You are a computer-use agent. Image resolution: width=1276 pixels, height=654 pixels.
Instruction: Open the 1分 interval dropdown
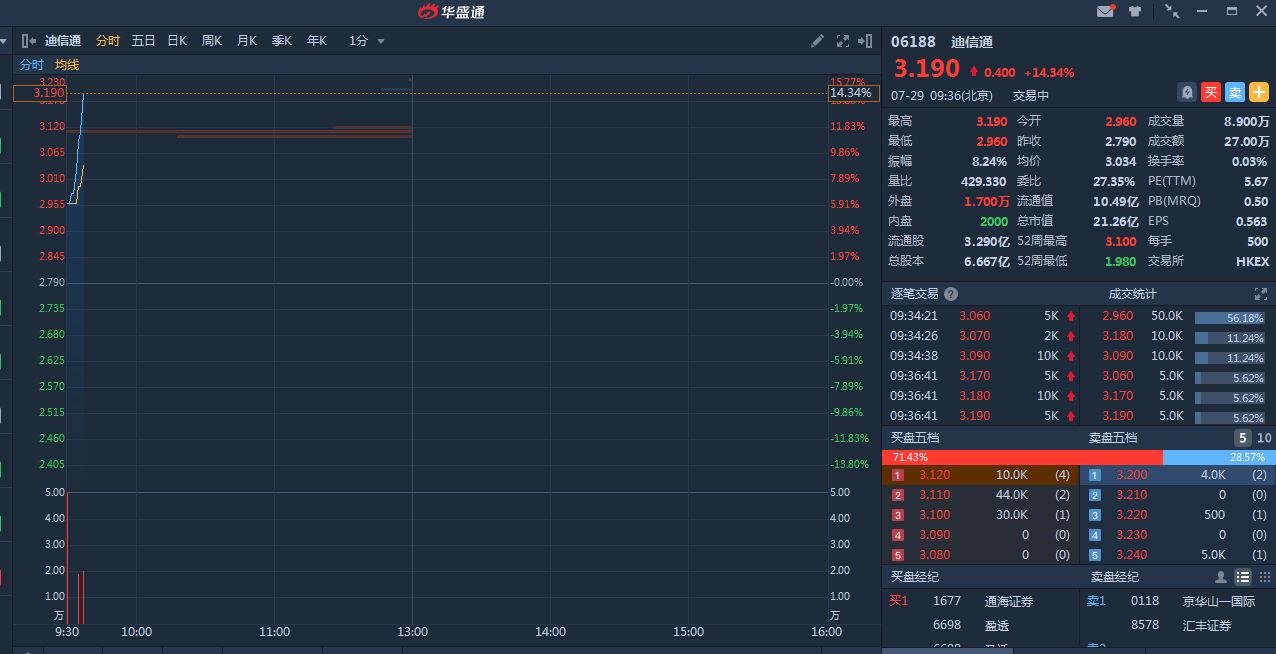[x=366, y=41]
